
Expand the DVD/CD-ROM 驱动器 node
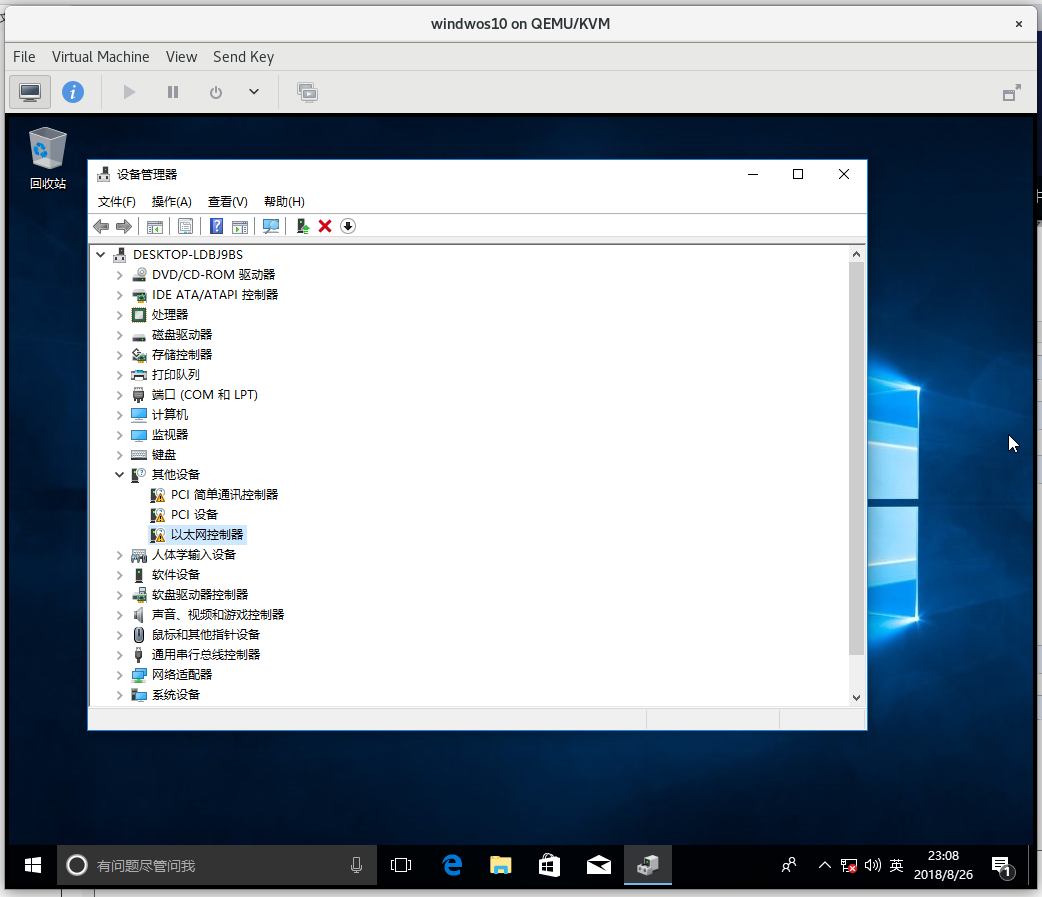pos(120,275)
